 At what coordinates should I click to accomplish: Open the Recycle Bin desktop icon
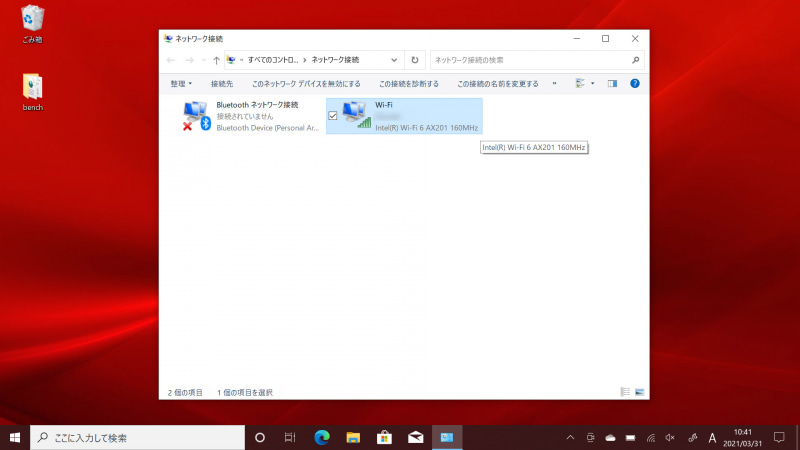(32, 24)
